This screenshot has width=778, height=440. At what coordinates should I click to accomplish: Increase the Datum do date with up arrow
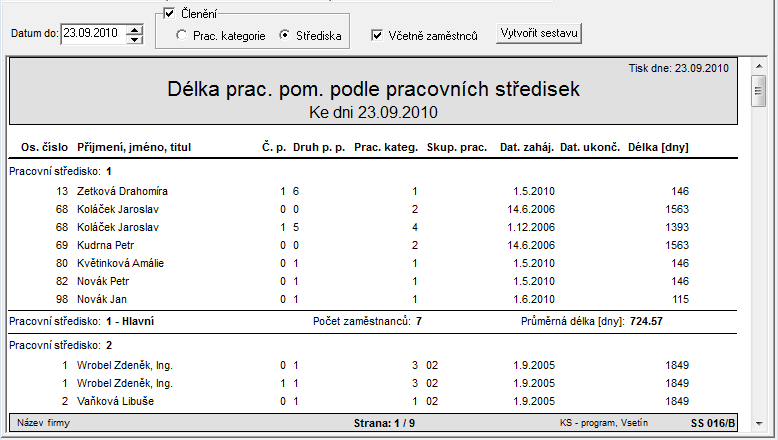(x=134, y=30)
